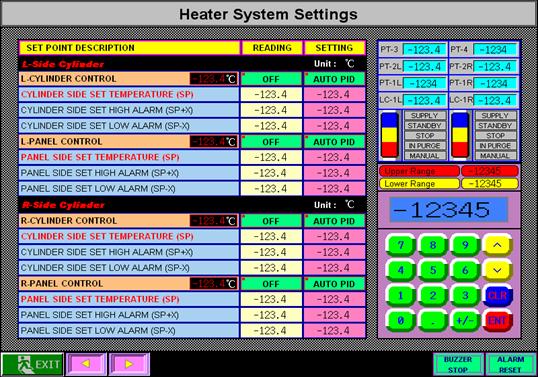Click R-side panel high alarm (SP+X) reading cell
Screen dimensions: 538x377
[x=271, y=315]
